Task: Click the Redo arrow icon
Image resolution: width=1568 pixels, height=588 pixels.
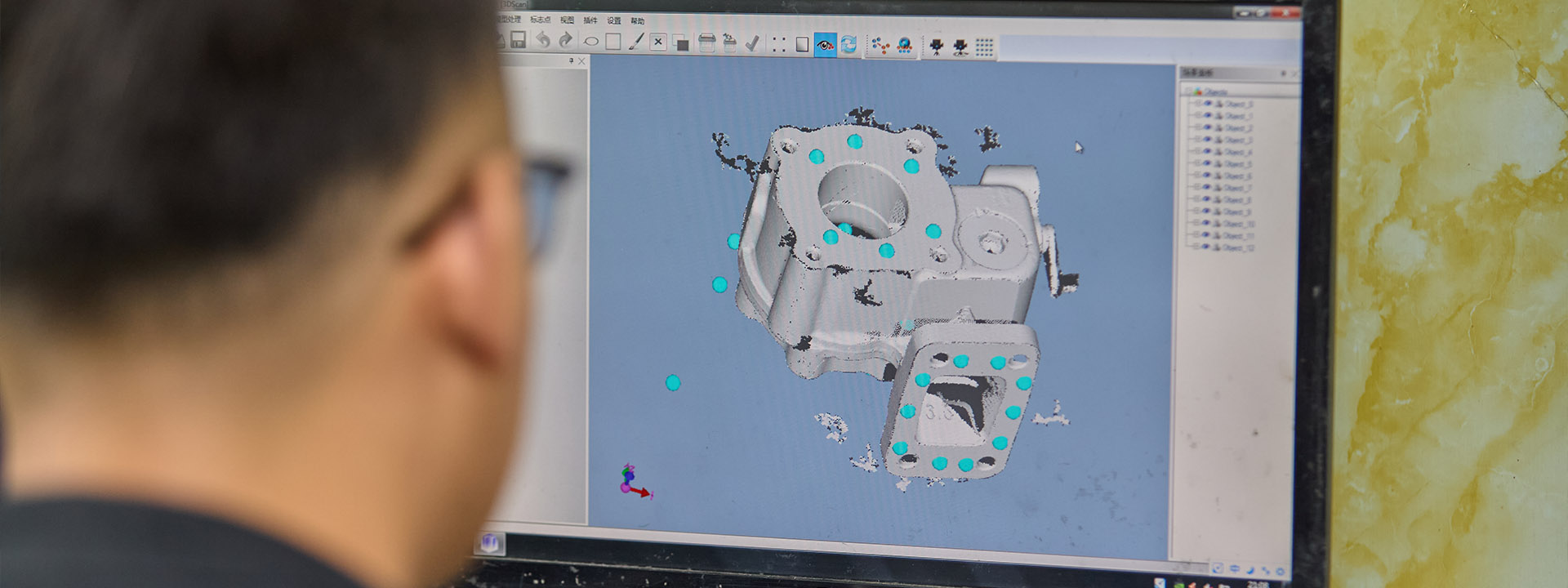Action: tap(565, 40)
